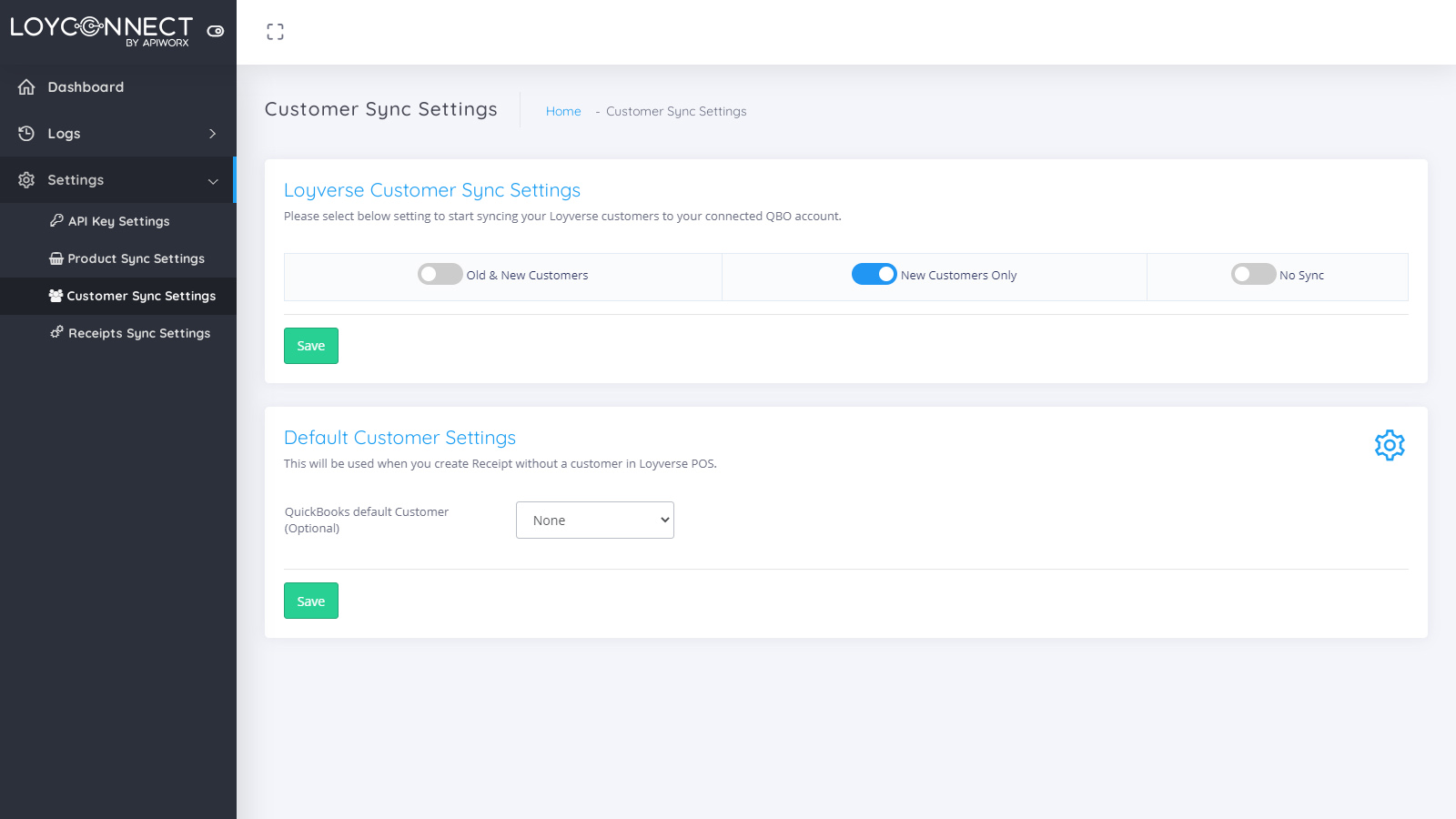1456x819 pixels.
Task: Save Default Customer Settings
Action: tap(311, 601)
